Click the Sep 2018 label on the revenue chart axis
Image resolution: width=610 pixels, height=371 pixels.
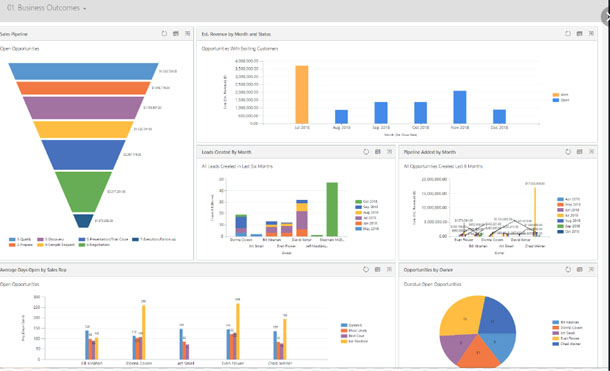(x=381, y=128)
